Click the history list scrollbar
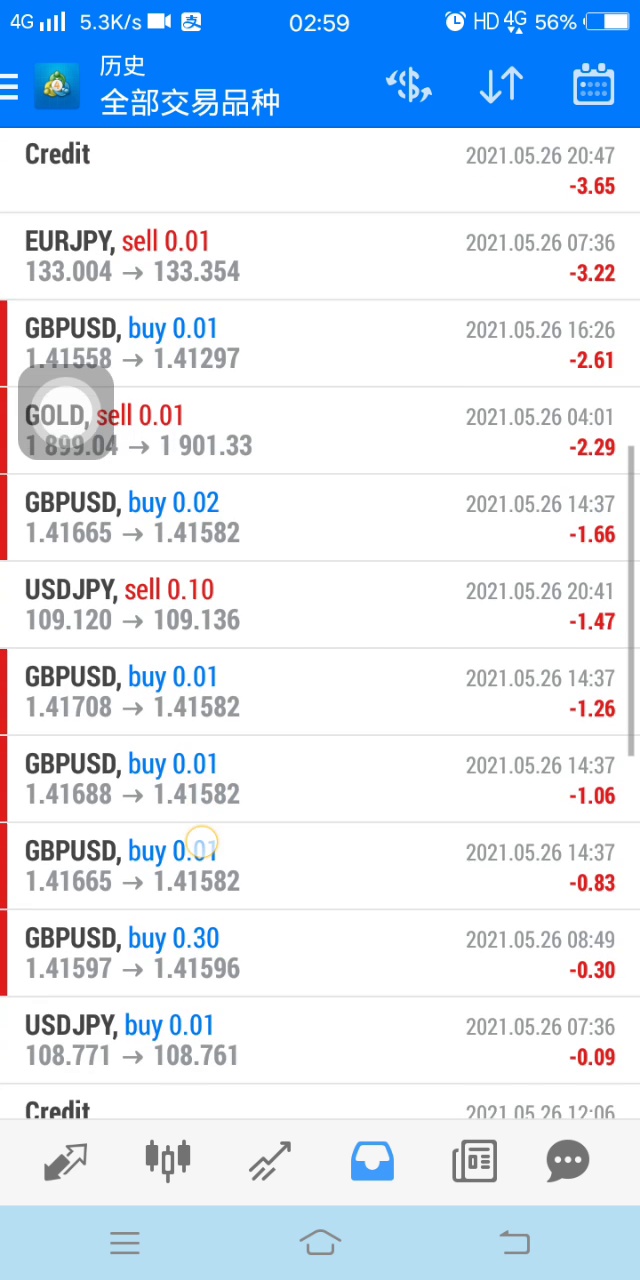This screenshot has height=1280, width=640. coord(632,600)
